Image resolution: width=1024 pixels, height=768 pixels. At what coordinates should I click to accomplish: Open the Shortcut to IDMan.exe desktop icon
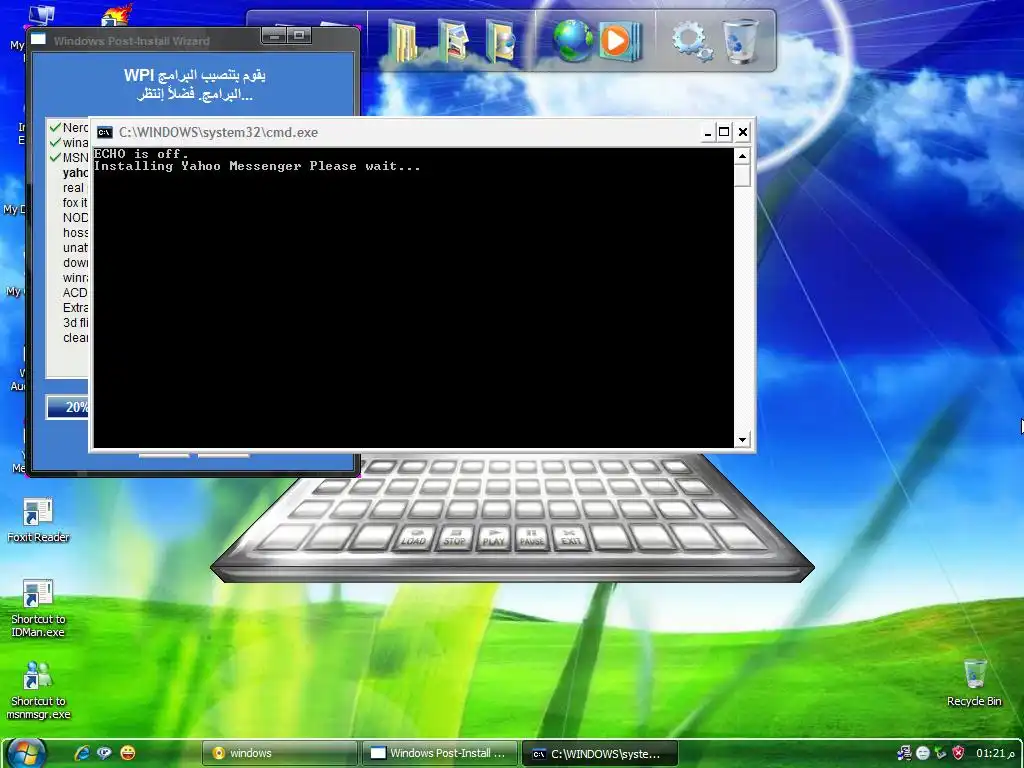tap(38, 609)
